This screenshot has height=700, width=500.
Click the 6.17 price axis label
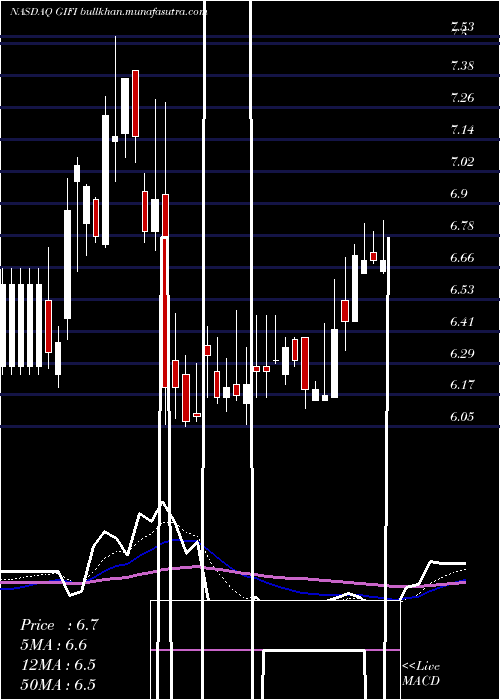pos(462,385)
